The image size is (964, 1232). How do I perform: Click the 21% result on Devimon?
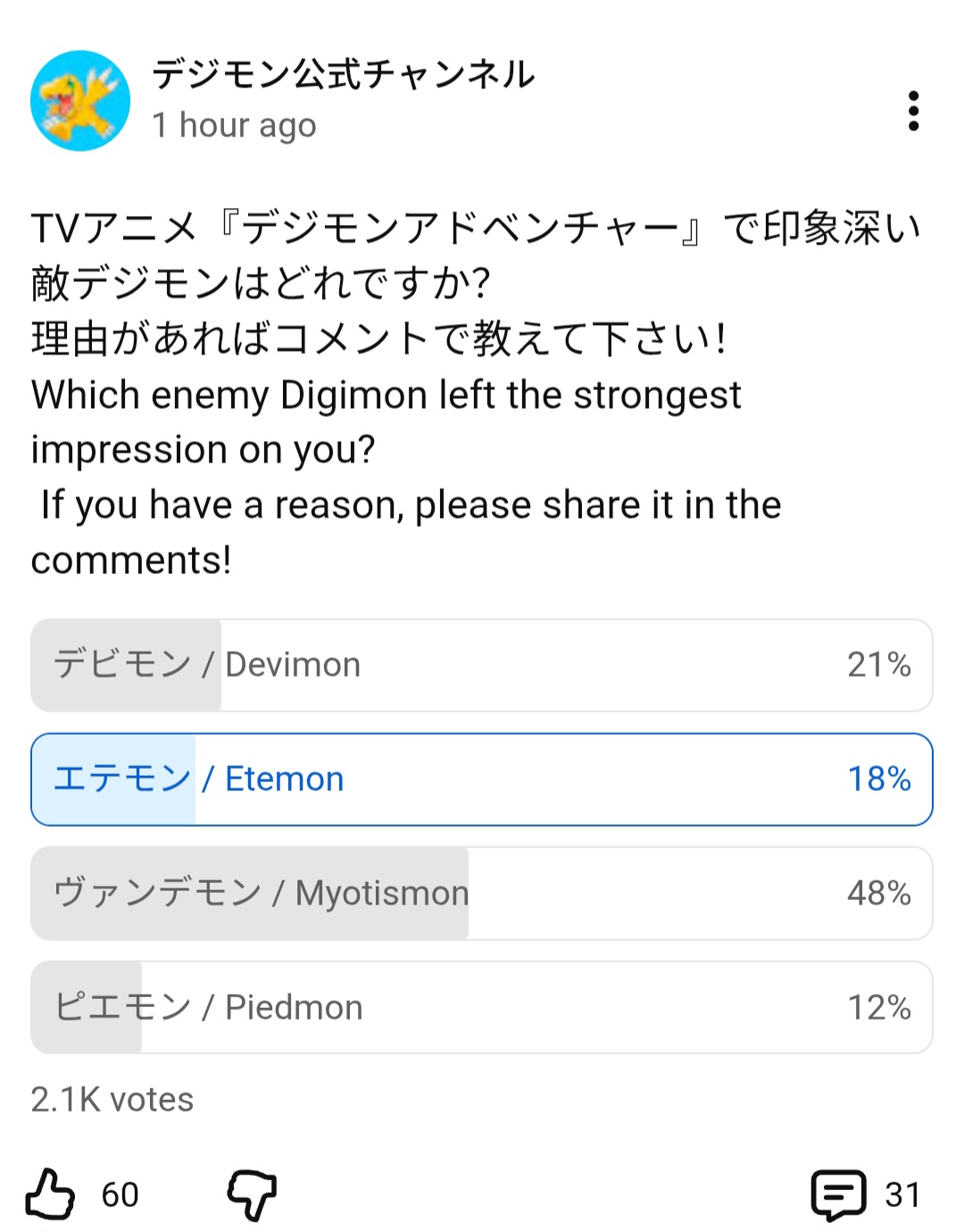[878, 665]
